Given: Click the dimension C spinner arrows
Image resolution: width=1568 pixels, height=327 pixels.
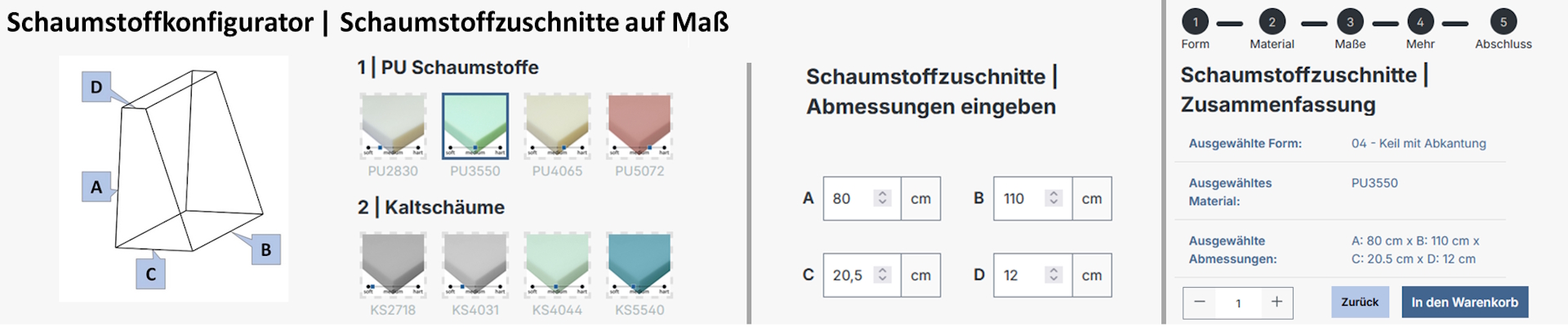Looking at the screenshot, I should point(882,275).
